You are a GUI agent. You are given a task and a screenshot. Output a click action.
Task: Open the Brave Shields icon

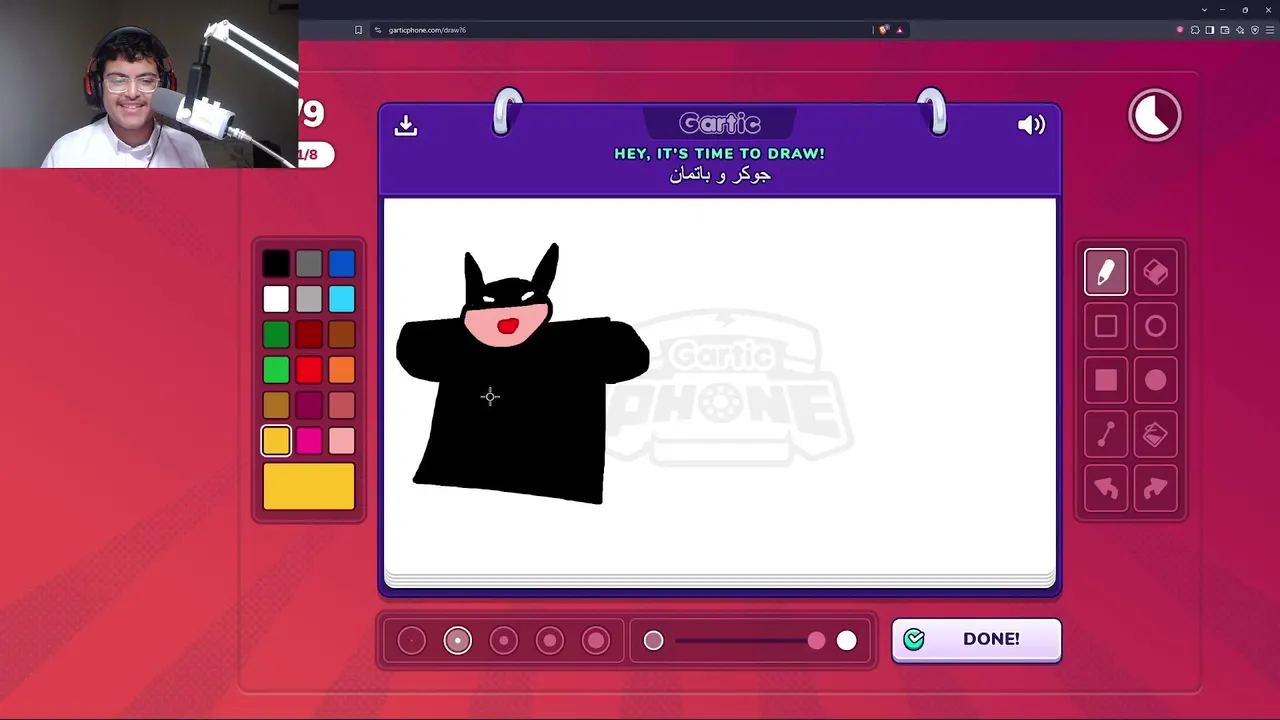click(x=883, y=30)
